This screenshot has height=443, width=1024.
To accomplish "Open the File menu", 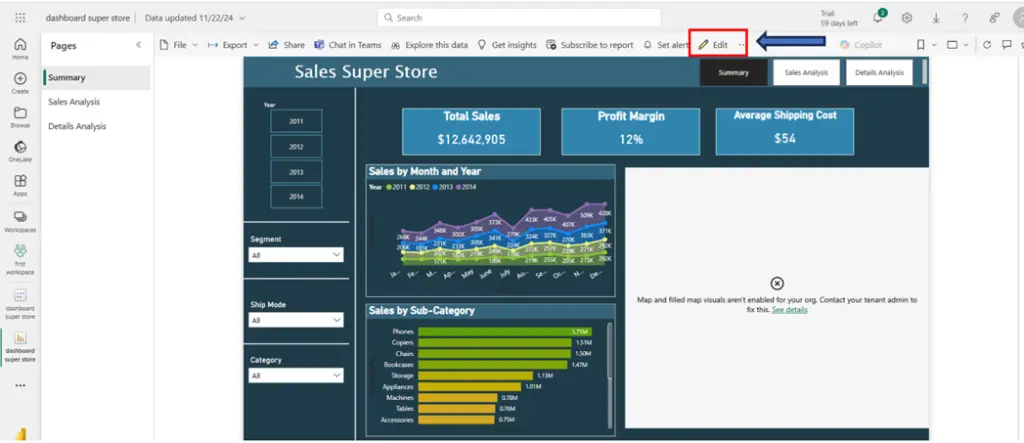I will (x=180, y=45).
